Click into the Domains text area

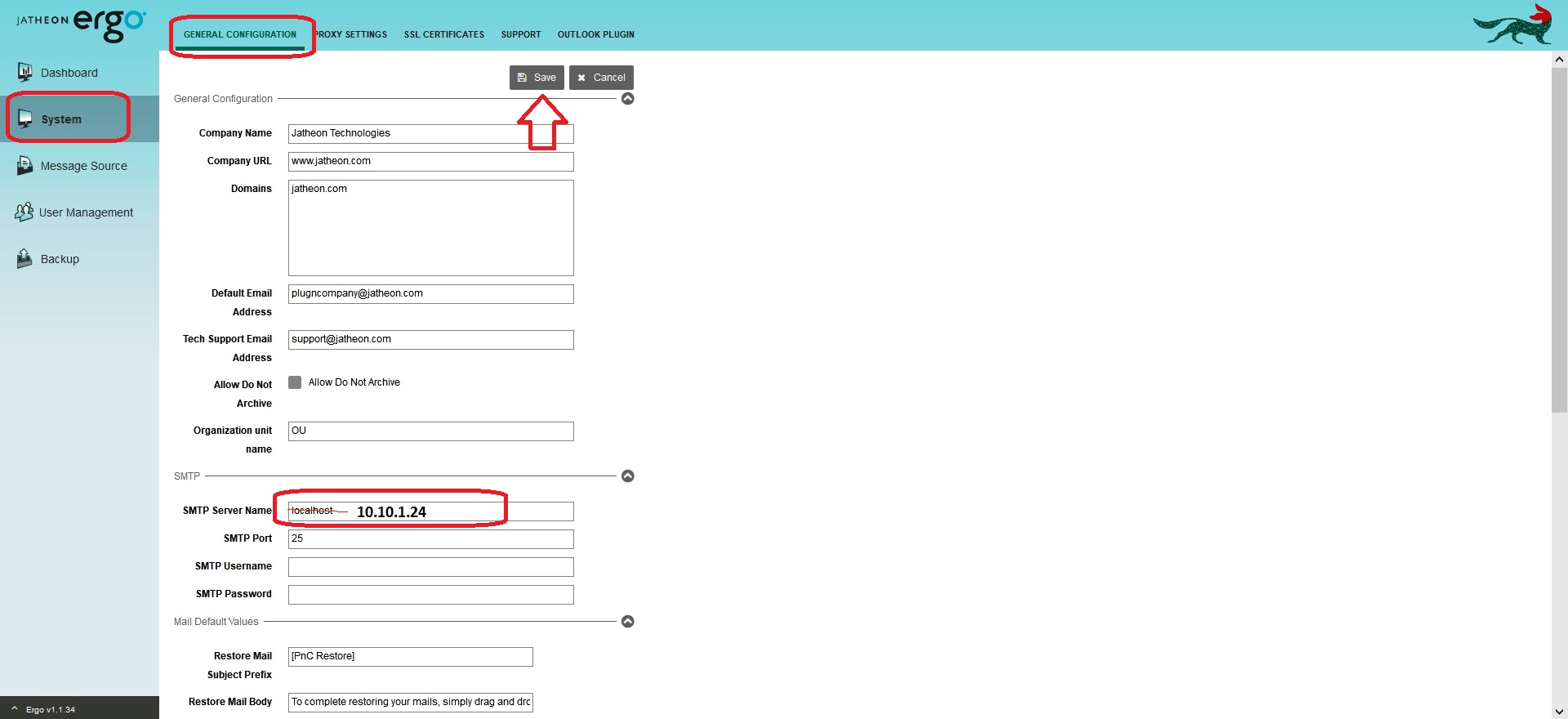pyautogui.click(x=431, y=228)
